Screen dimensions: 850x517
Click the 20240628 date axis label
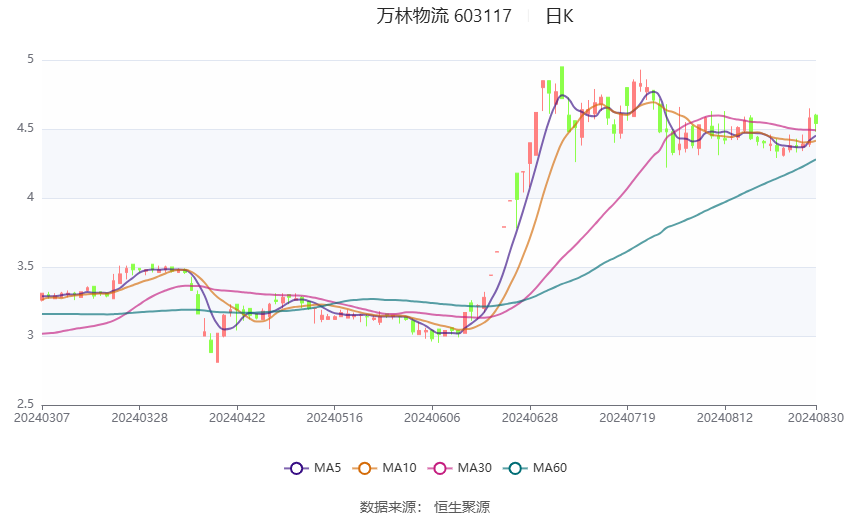(530, 418)
